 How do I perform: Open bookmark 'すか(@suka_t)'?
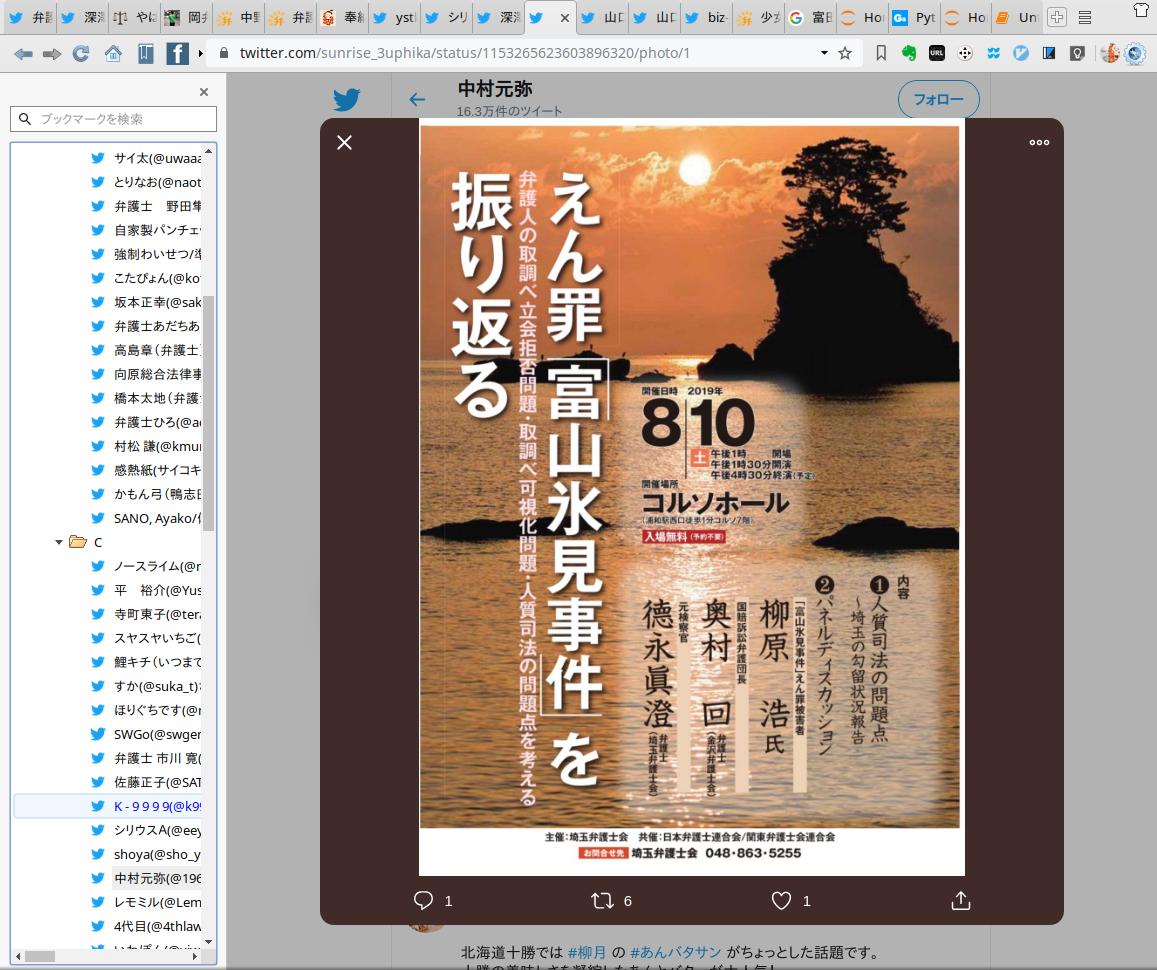click(x=146, y=686)
